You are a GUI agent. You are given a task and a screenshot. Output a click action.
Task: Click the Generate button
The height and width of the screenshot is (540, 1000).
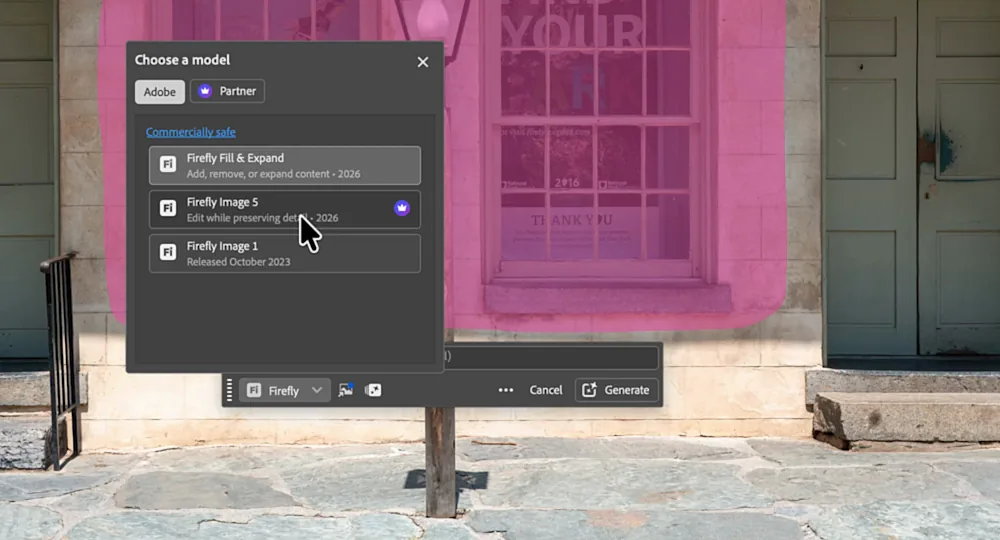click(616, 390)
